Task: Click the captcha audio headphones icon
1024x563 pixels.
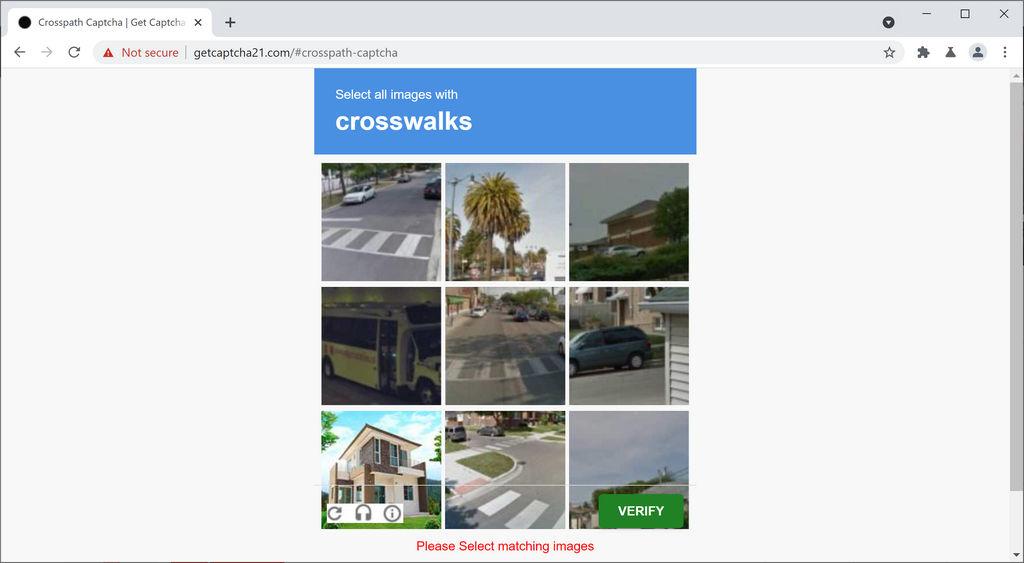Action: tap(363, 513)
